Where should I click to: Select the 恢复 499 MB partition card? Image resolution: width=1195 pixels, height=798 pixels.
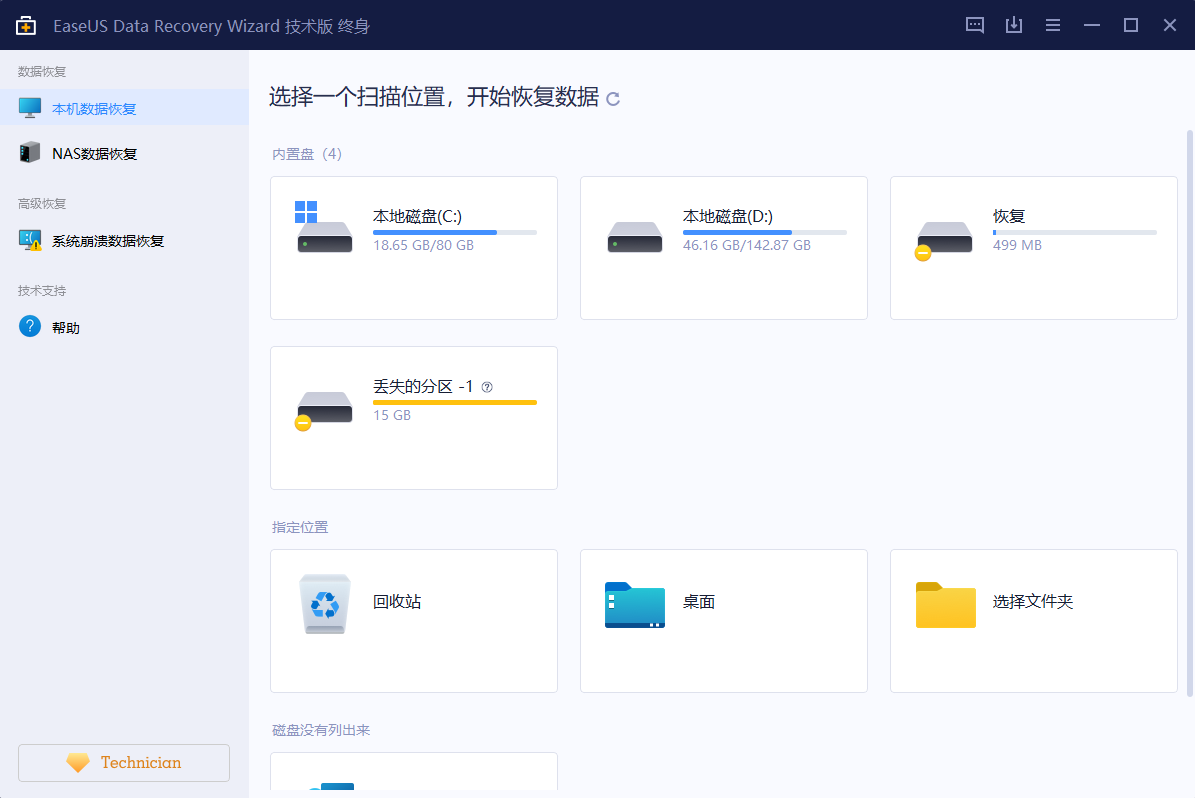click(x=1033, y=248)
